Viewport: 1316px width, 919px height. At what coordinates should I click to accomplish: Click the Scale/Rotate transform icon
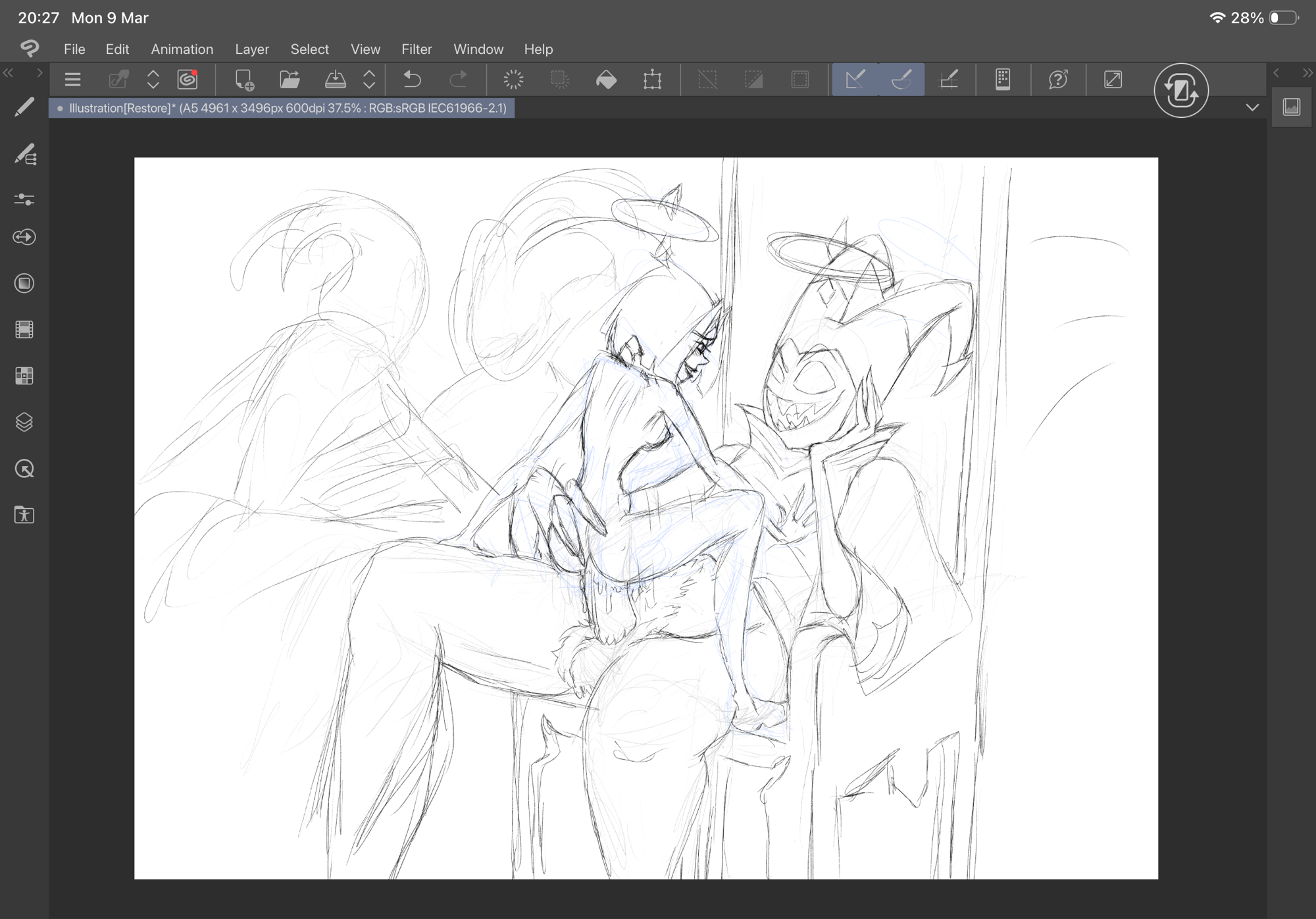tap(652, 80)
